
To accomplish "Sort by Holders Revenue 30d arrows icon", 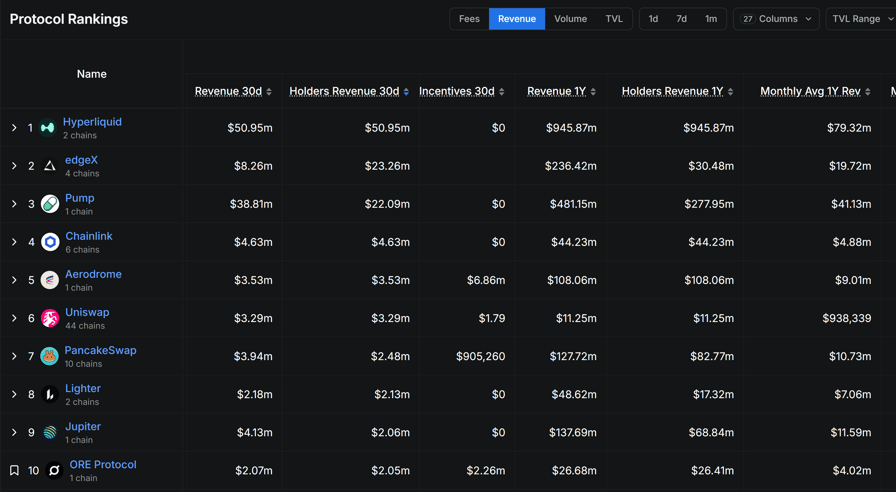I will (406, 91).
